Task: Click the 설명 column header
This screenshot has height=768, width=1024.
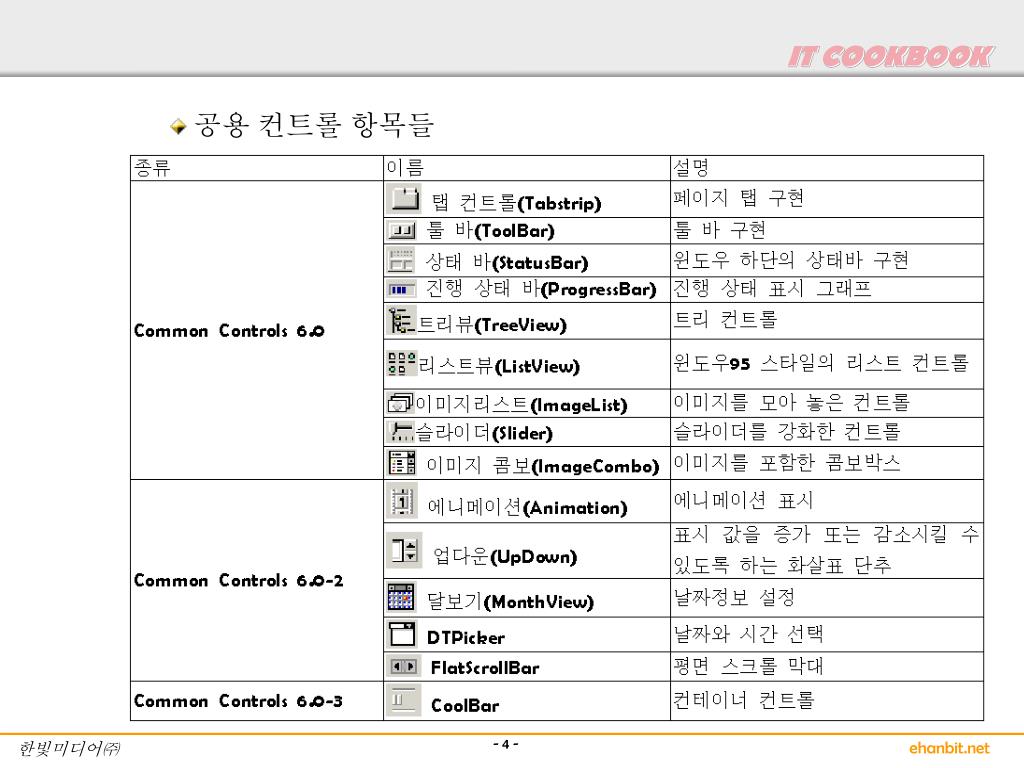Action: coord(691,168)
